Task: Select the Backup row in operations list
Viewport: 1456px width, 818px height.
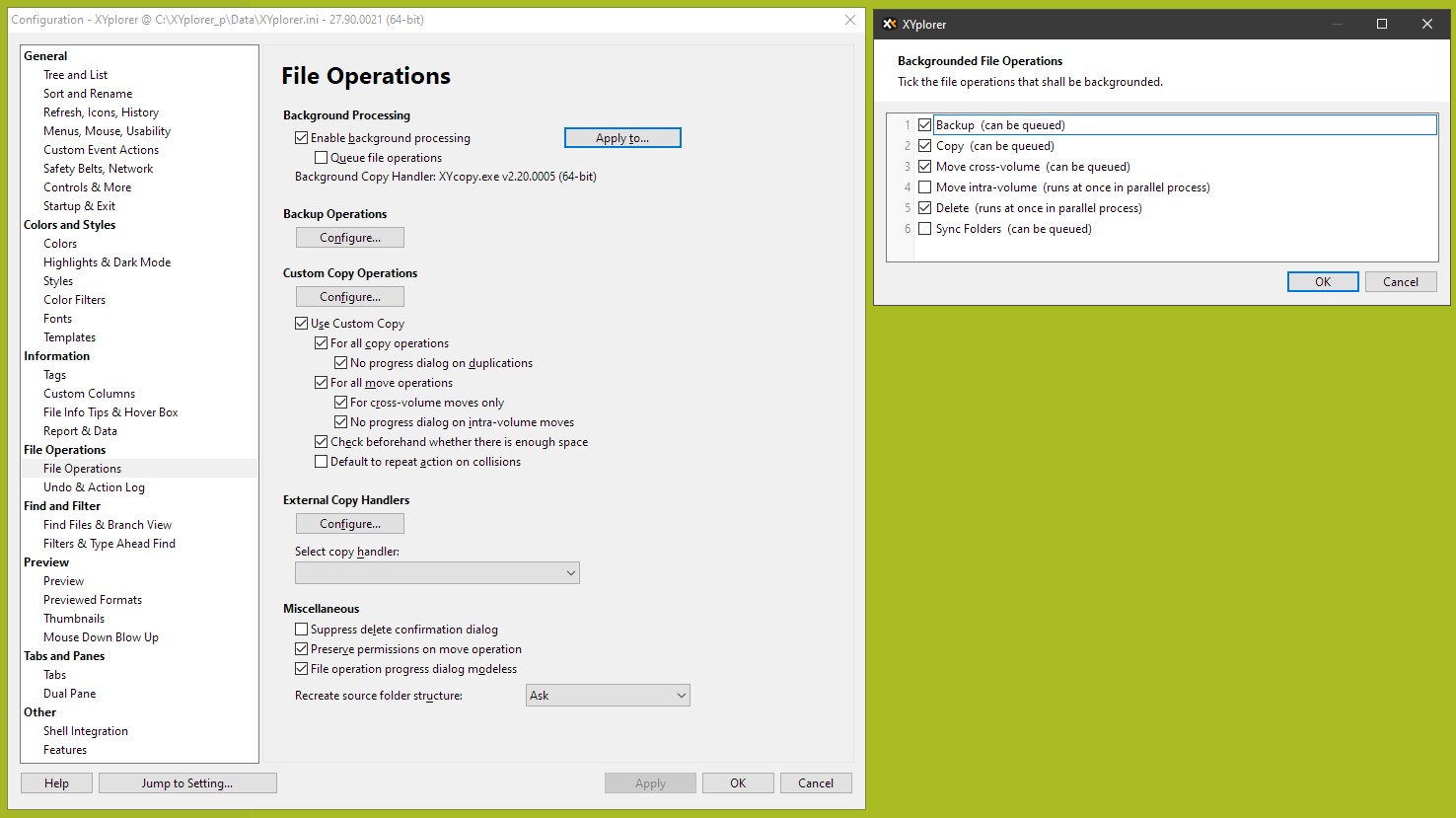Action: [x=1000, y=125]
